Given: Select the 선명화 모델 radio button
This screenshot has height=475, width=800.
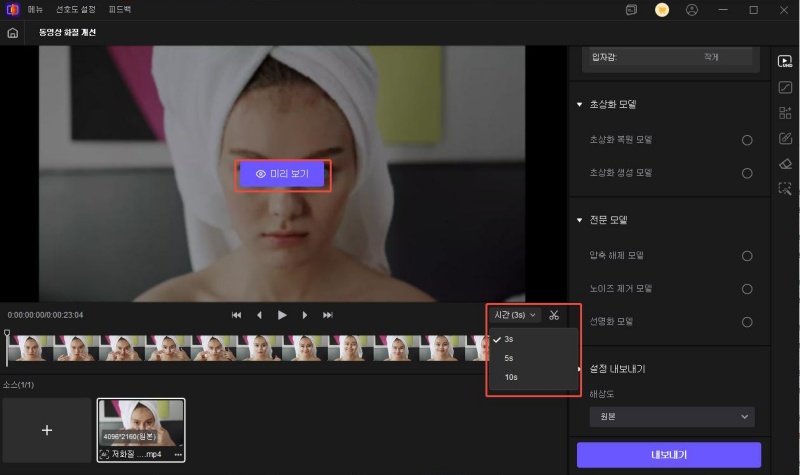Looking at the screenshot, I should [747, 322].
